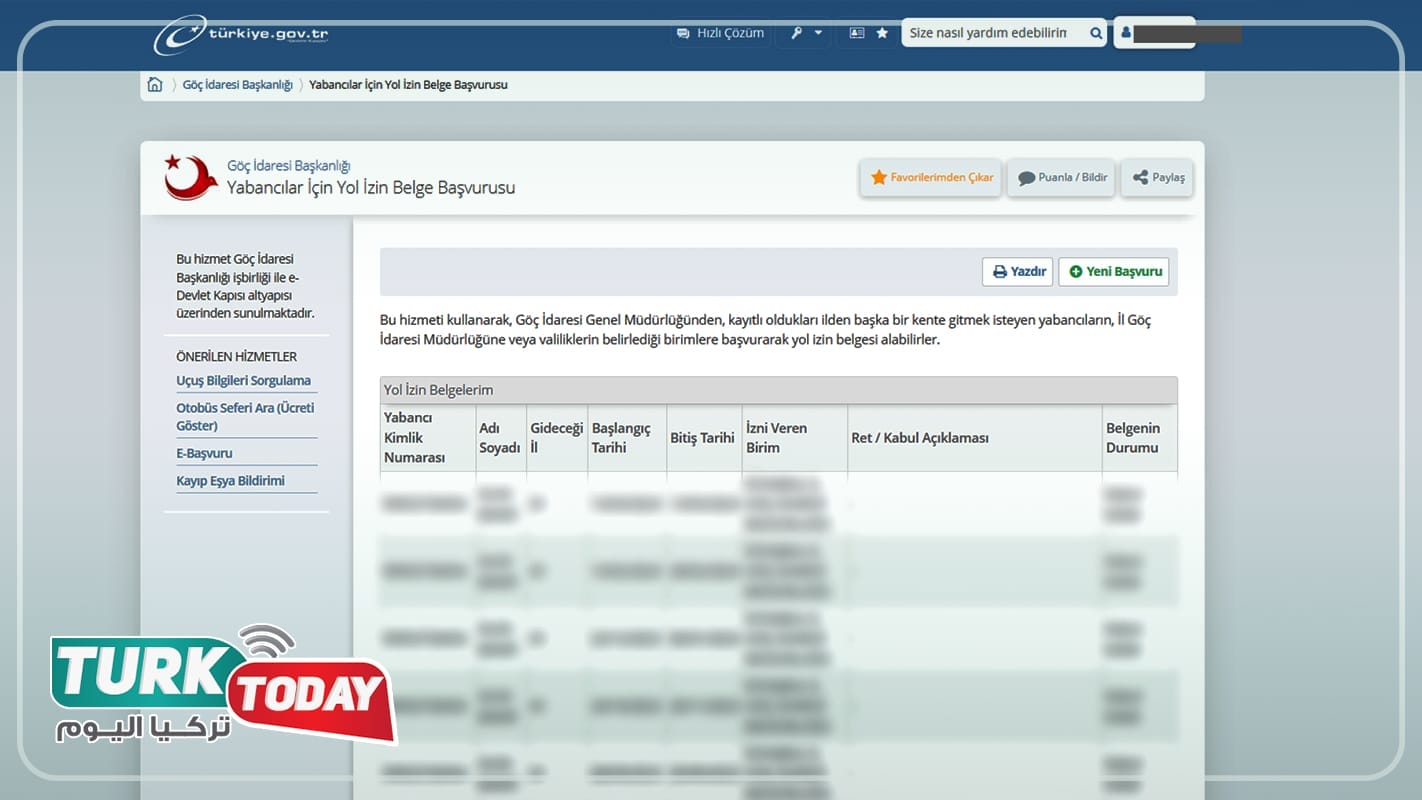Image resolution: width=1422 pixels, height=800 pixels.
Task: Open the home icon in breadcrumb
Action: 155,85
